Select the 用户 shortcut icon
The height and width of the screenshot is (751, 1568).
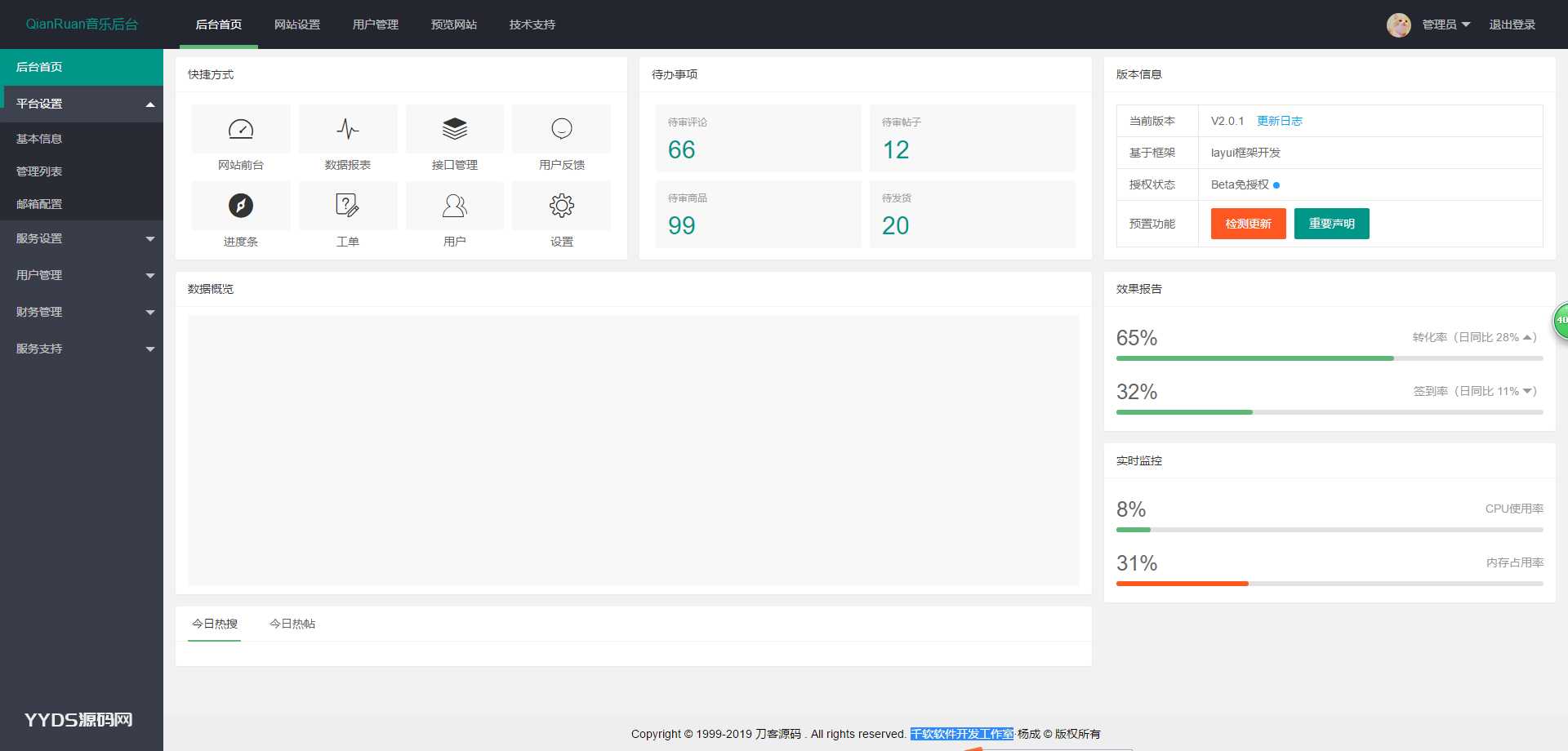coord(455,206)
